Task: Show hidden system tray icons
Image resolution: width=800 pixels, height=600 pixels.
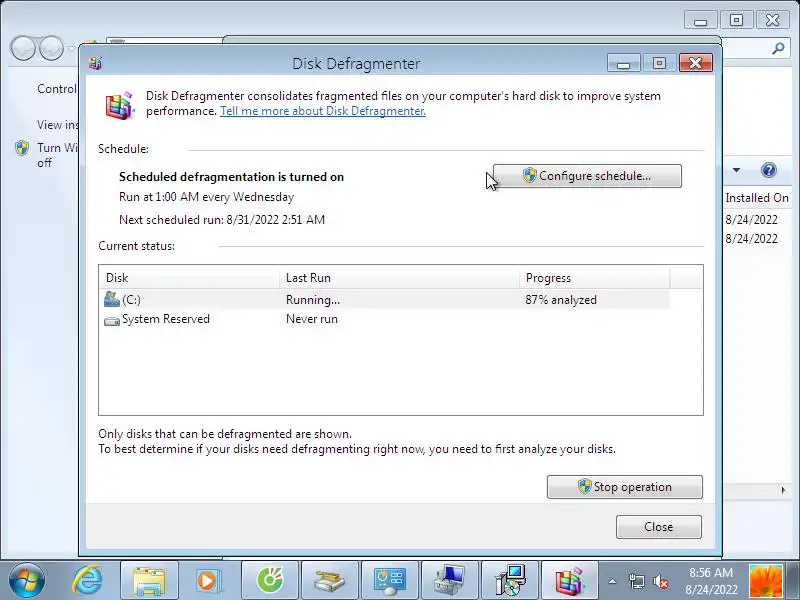Action: [x=612, y=581]
